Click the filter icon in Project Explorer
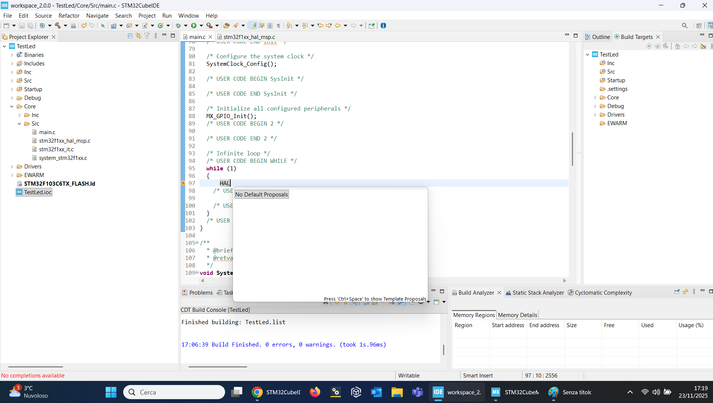Image resolution: width=713 pixels, height=403 pixels. coord(146,36)
